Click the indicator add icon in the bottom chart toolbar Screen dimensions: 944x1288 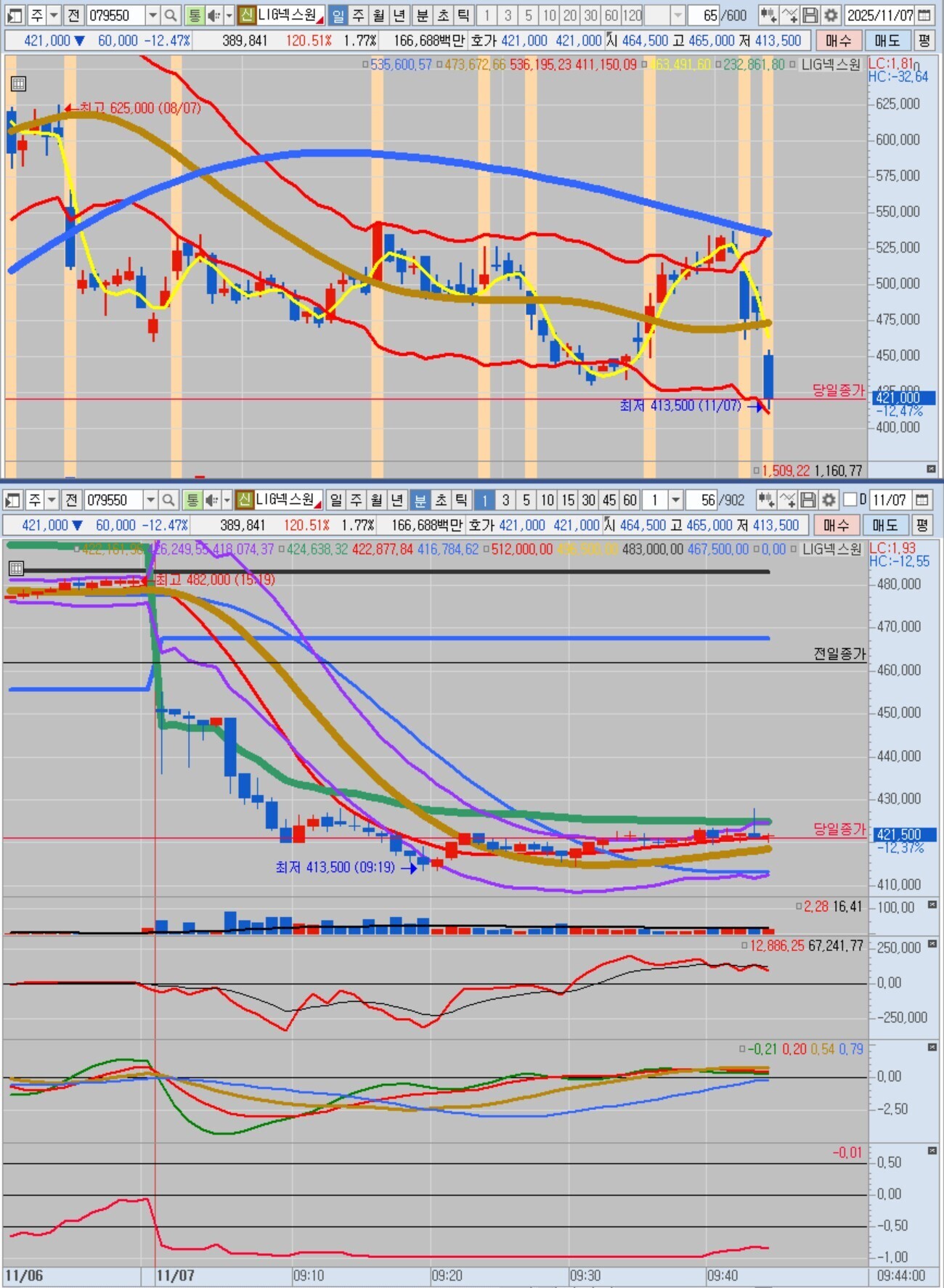click(765, 500)
